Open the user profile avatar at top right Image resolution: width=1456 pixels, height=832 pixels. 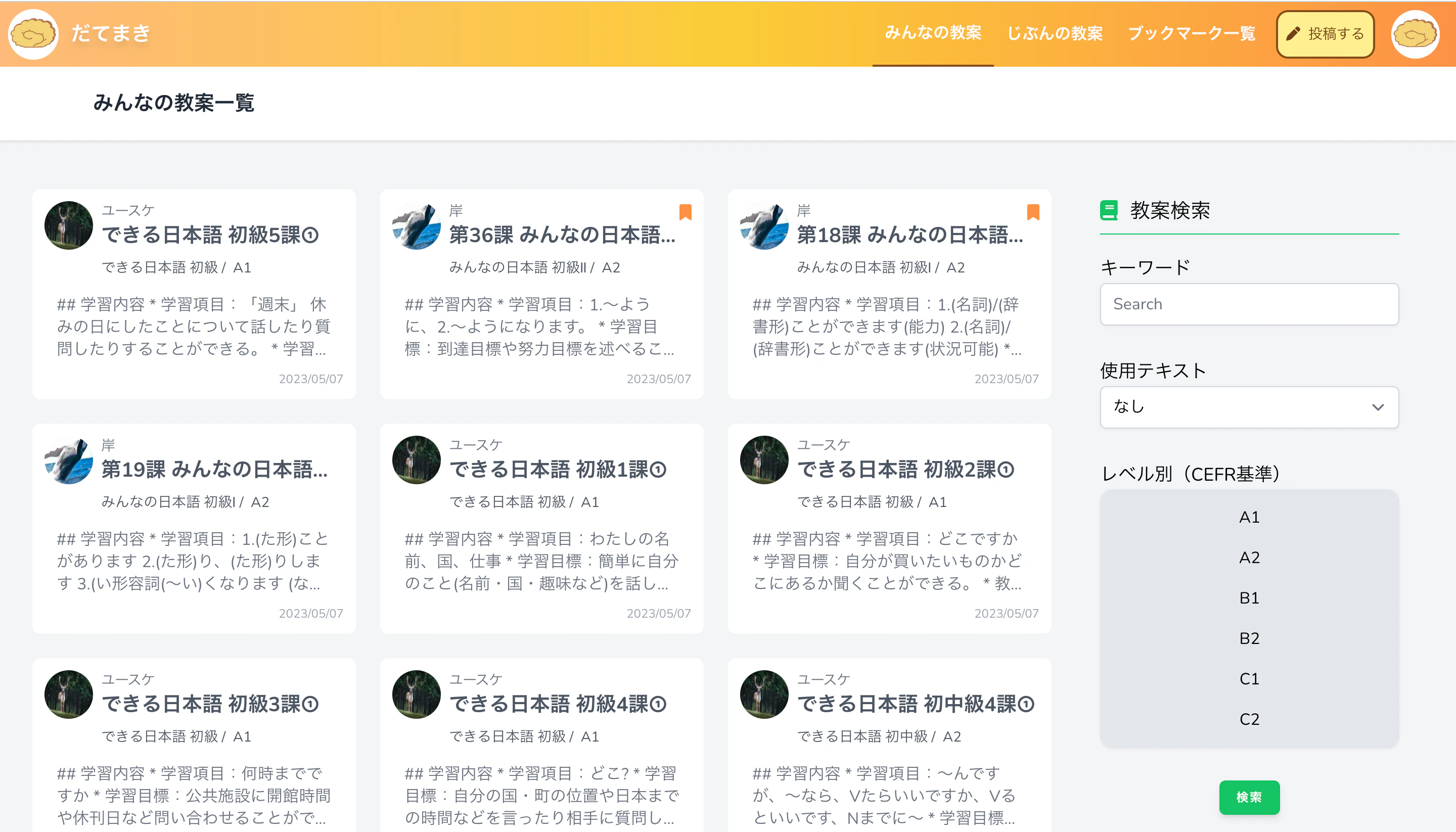pyautogui.click(x=1416, y=34)
